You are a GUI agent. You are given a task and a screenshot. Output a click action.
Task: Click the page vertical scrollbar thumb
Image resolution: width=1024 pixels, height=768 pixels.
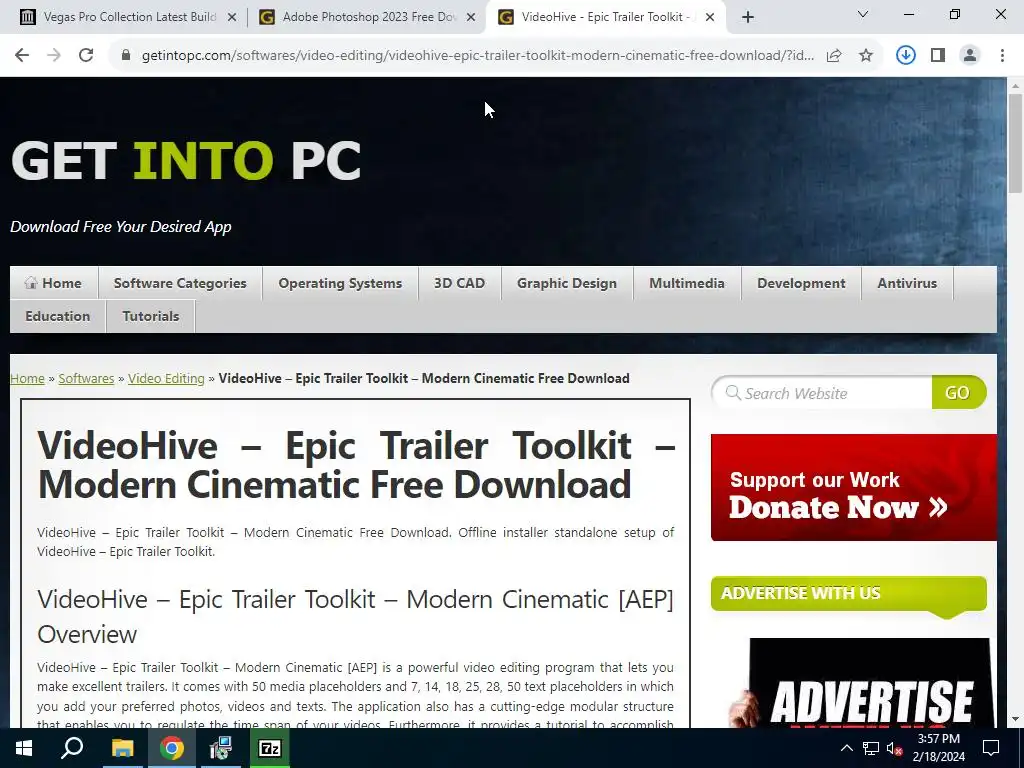(x=1015, y=143)
